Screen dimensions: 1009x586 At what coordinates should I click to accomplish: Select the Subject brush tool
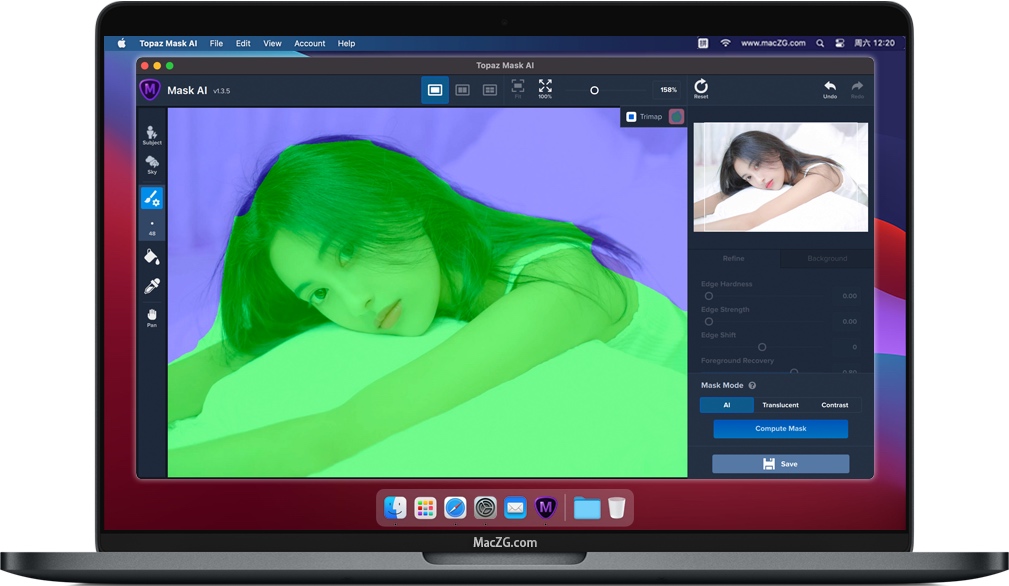pos(152,133)
